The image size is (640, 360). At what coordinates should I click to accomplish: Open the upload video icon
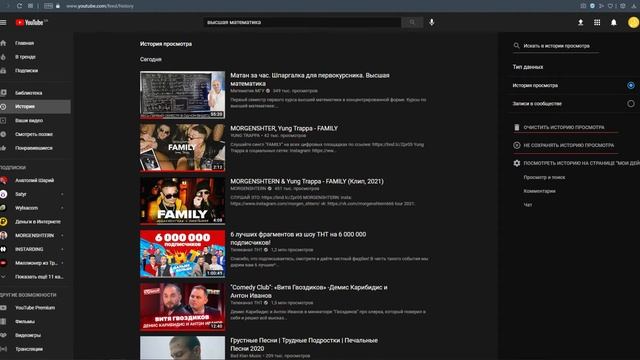point(580,22)
